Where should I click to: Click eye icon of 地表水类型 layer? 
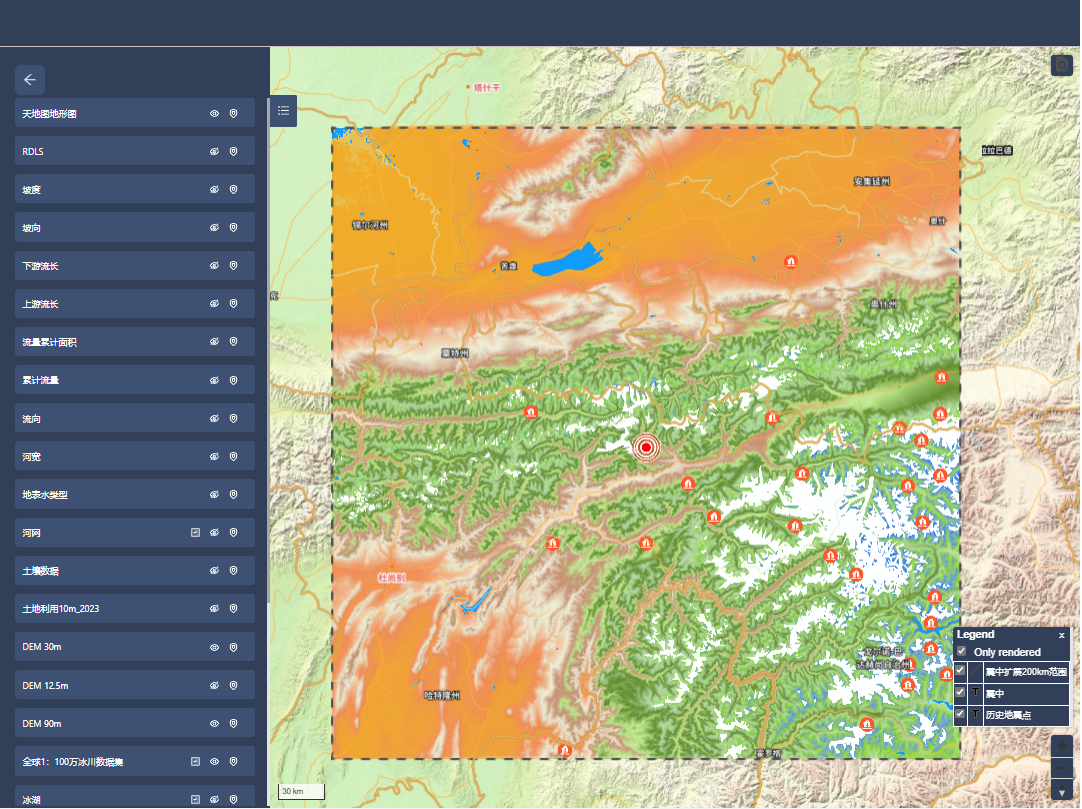pos(215,494)
